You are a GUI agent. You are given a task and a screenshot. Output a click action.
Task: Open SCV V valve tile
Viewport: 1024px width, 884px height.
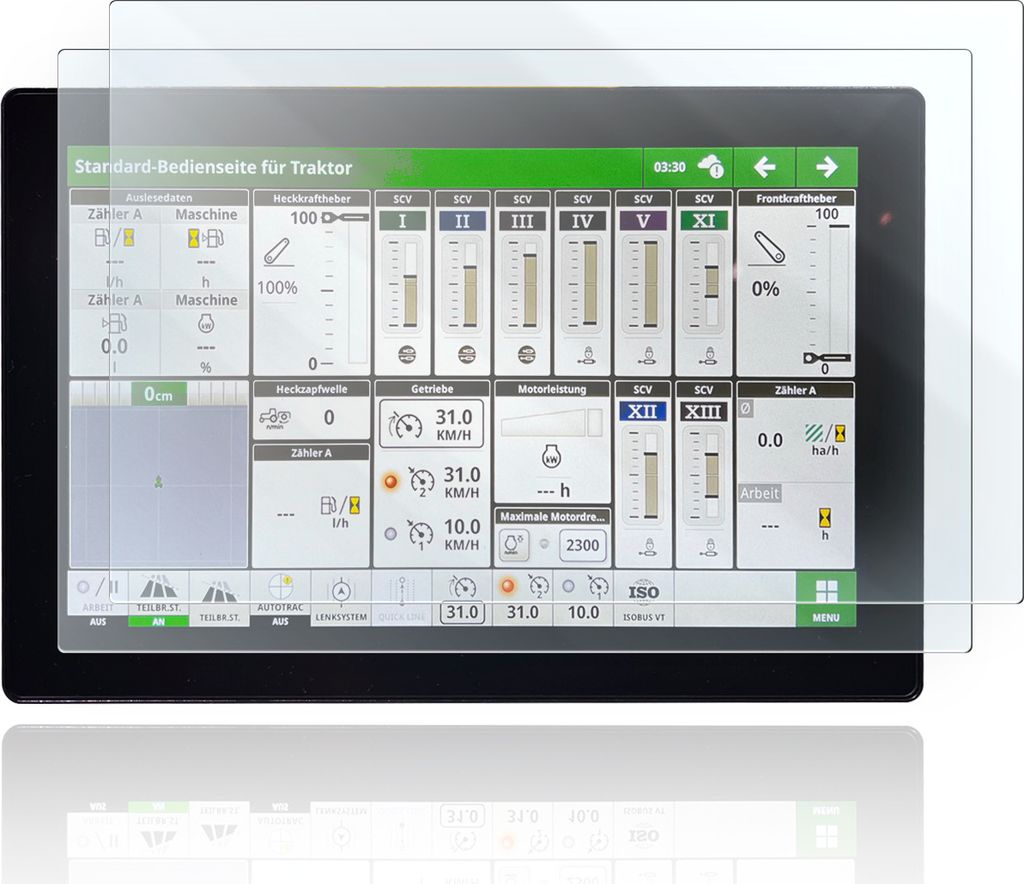[x=643, y=283]
